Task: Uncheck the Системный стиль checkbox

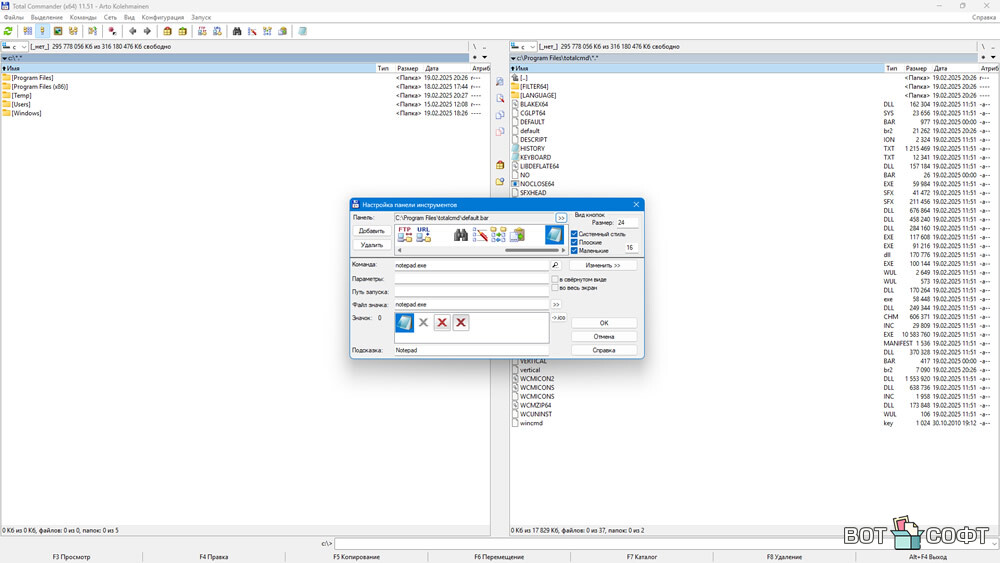Action: tap(574, 234)
